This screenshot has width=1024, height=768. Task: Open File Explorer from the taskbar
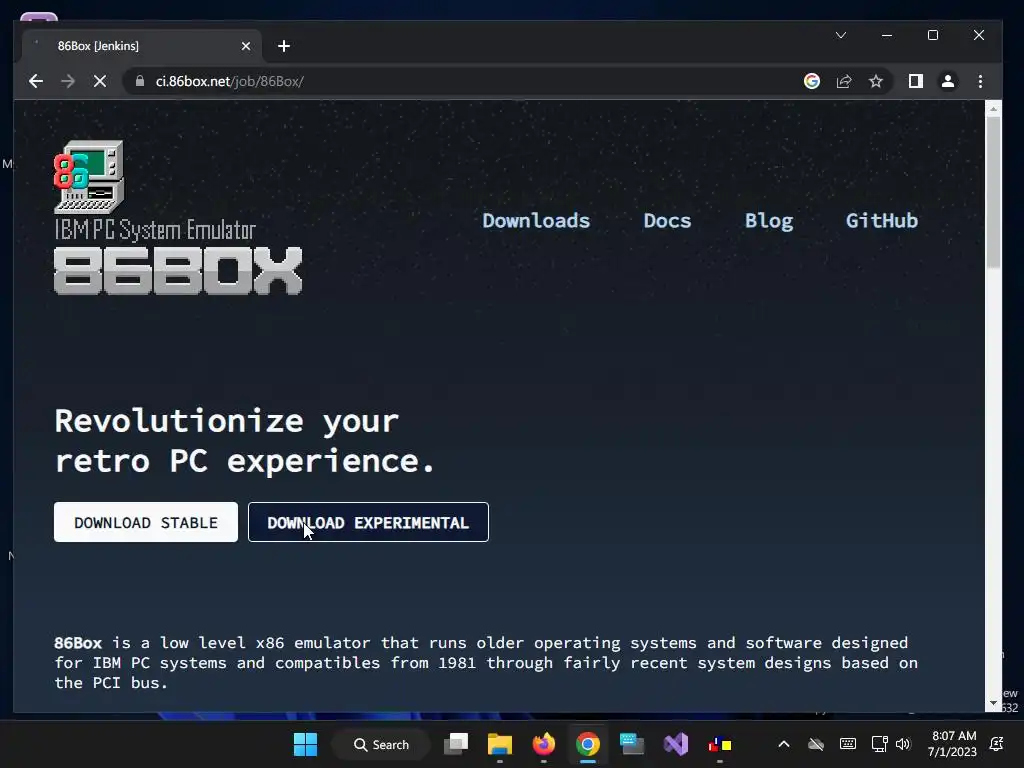coord(500,744)
